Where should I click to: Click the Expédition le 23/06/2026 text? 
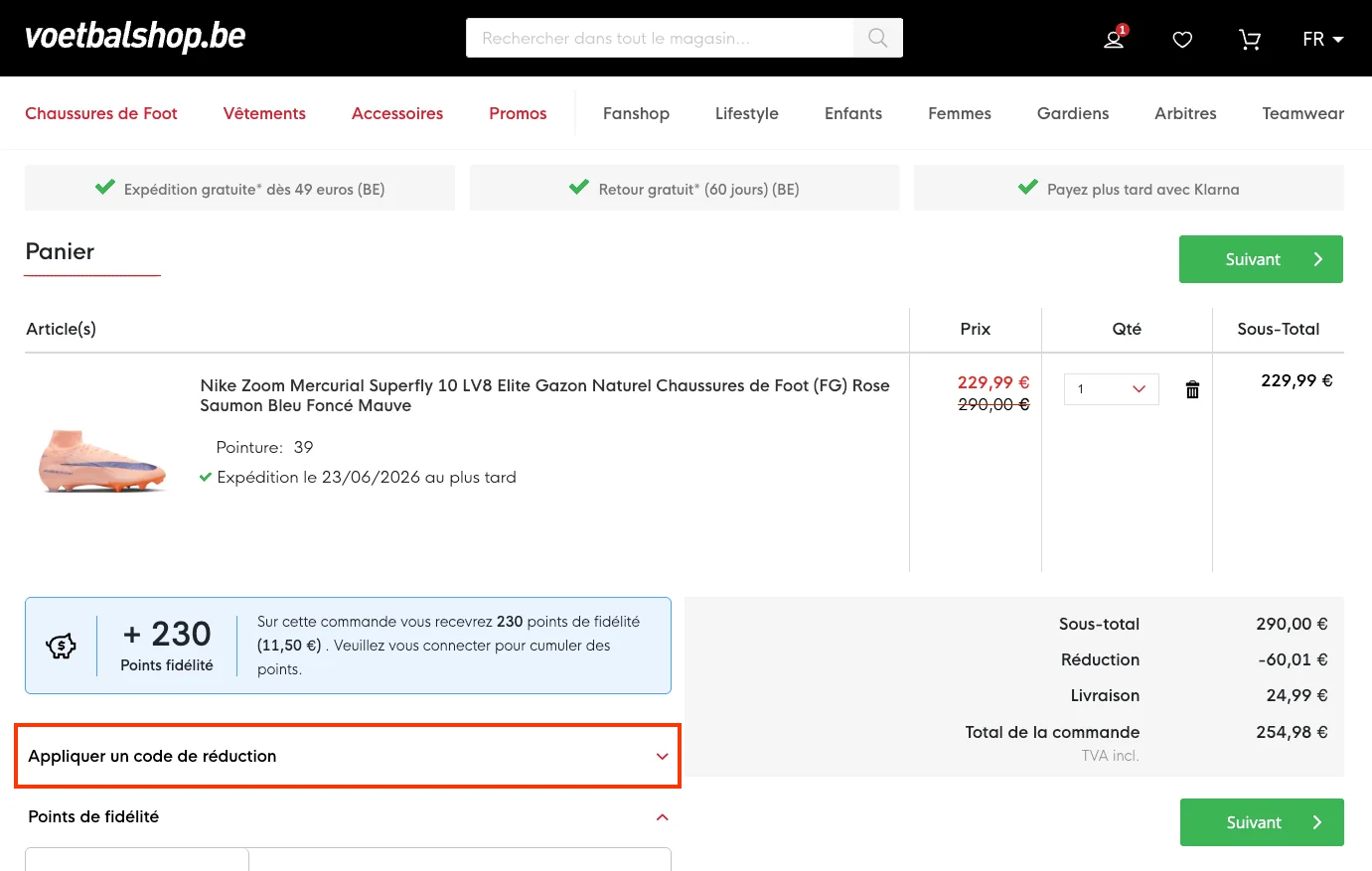(367, 477)
